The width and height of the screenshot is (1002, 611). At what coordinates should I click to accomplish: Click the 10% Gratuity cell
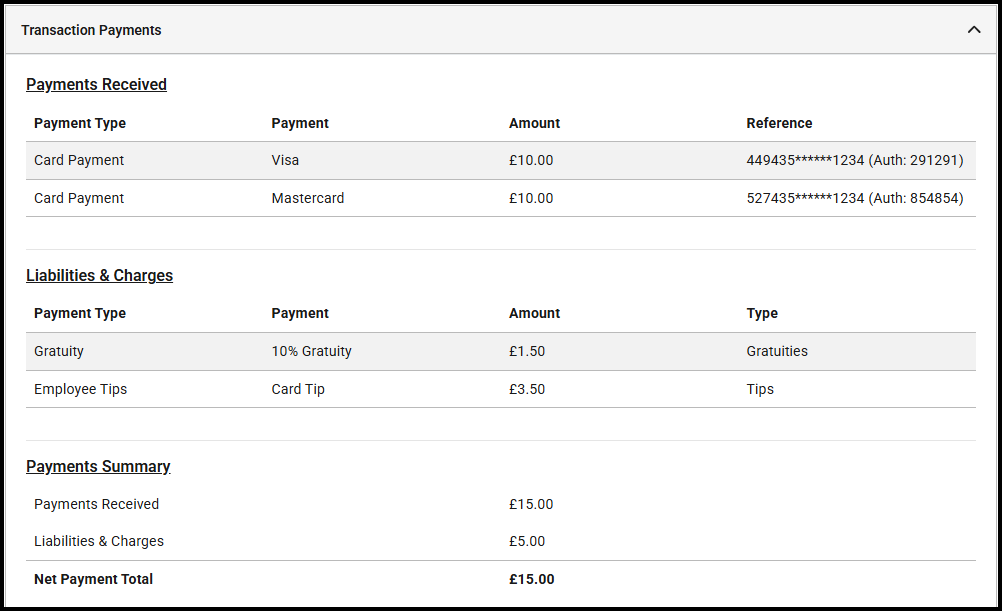[312, 352]
